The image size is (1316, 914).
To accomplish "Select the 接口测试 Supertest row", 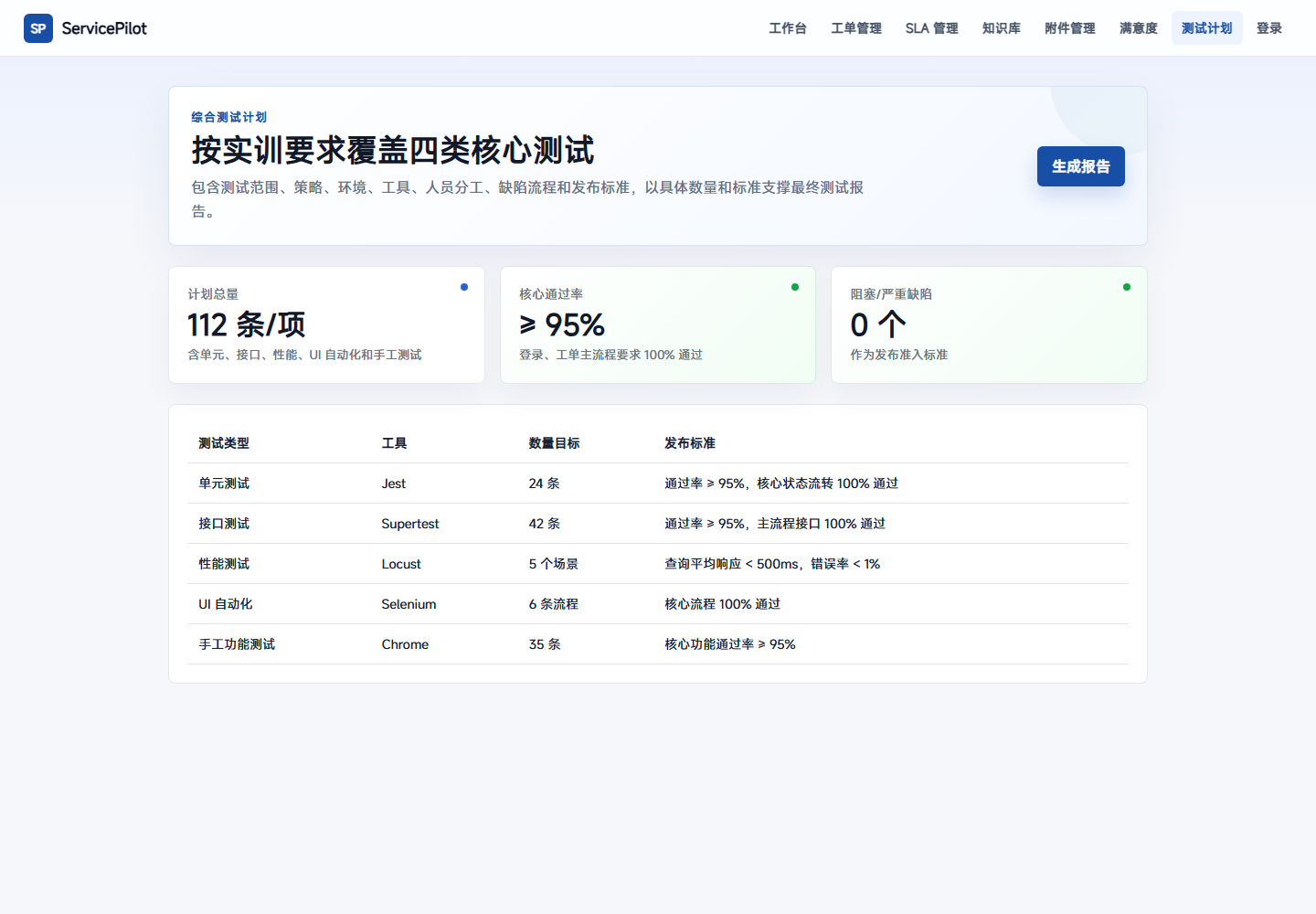I will (x=658, y=524).
